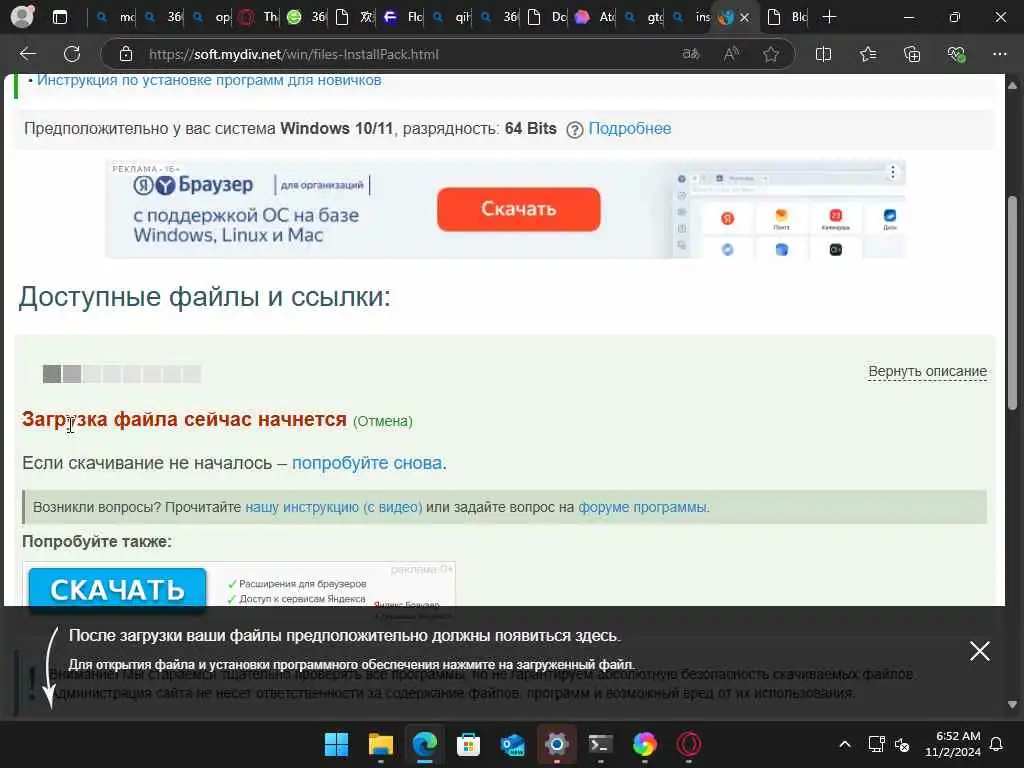Click the orange 'Скачать' ad button

click(519, 209)
